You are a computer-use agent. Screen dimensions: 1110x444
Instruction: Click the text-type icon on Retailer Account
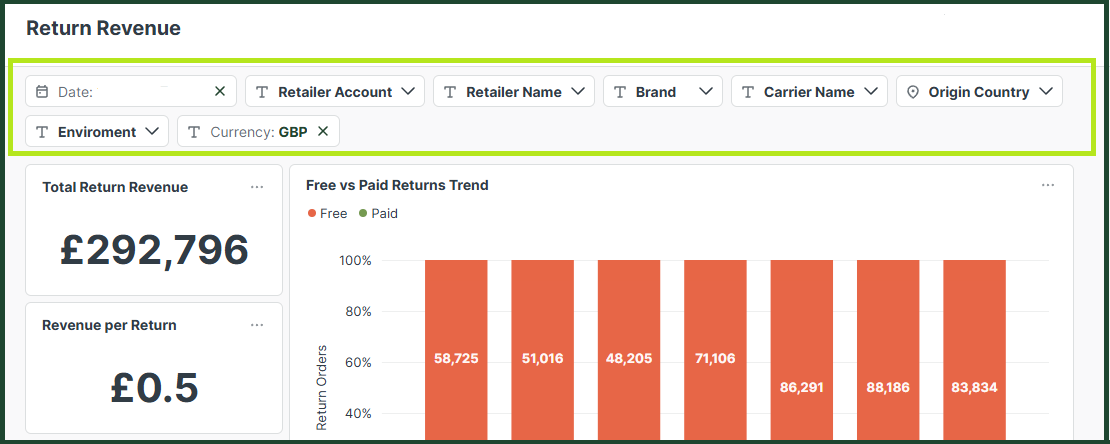pos(262,92)
